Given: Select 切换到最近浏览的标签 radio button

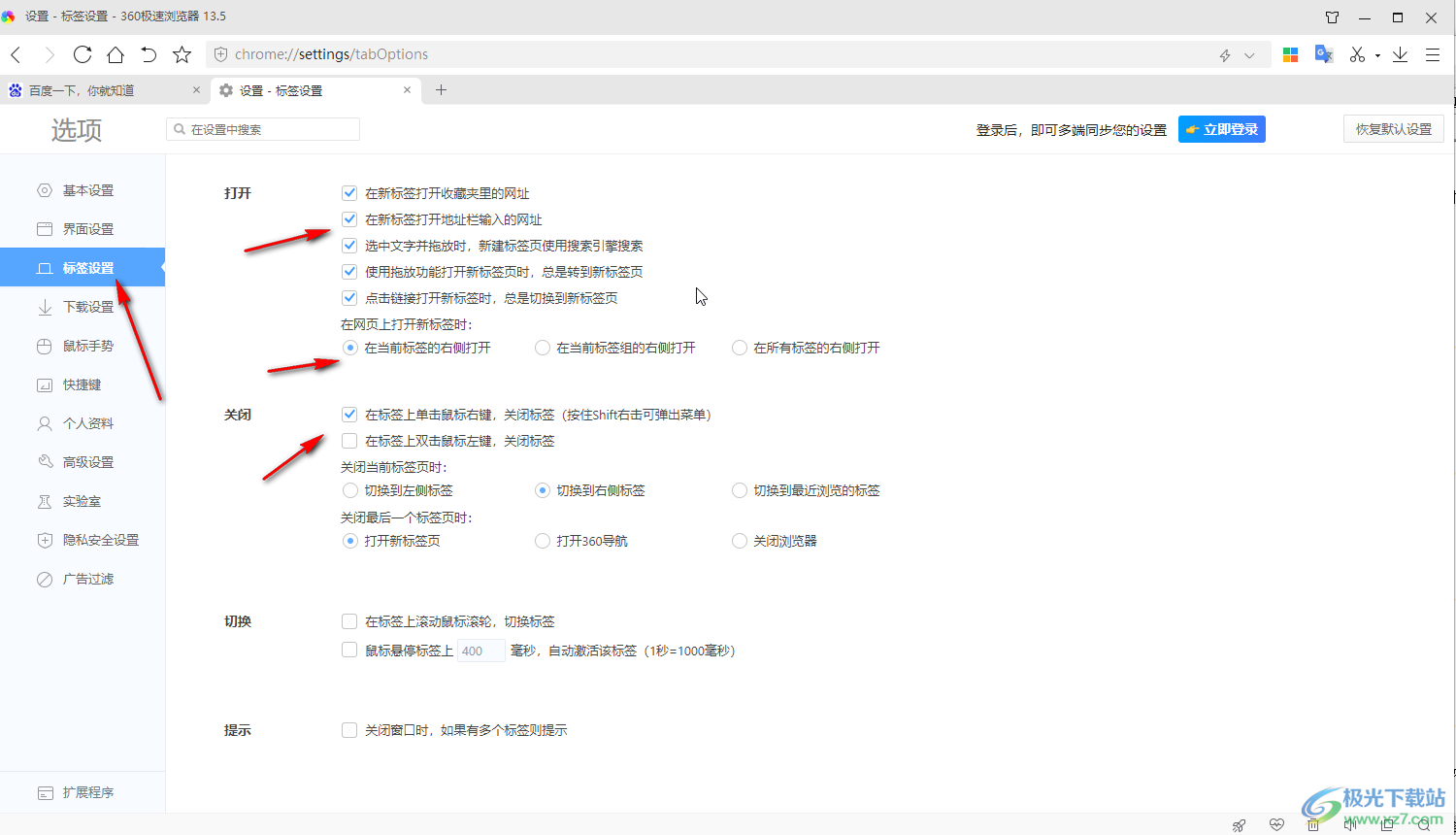Looking at the screenshot, I should coord(740,490).
